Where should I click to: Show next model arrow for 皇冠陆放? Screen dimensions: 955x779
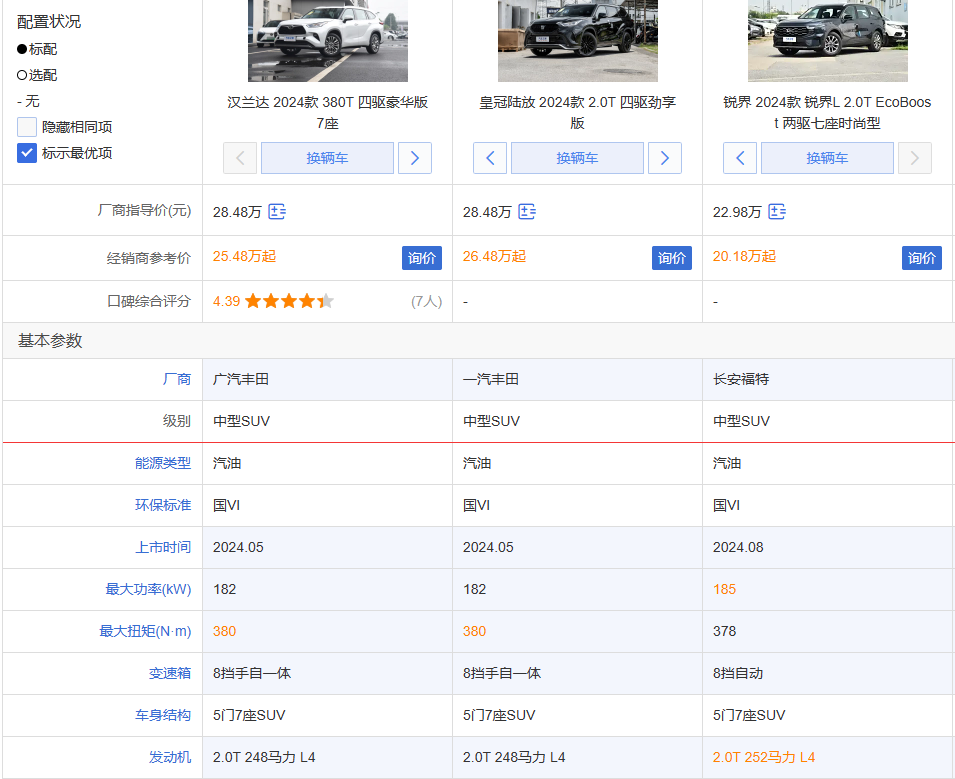coord(664,158)
